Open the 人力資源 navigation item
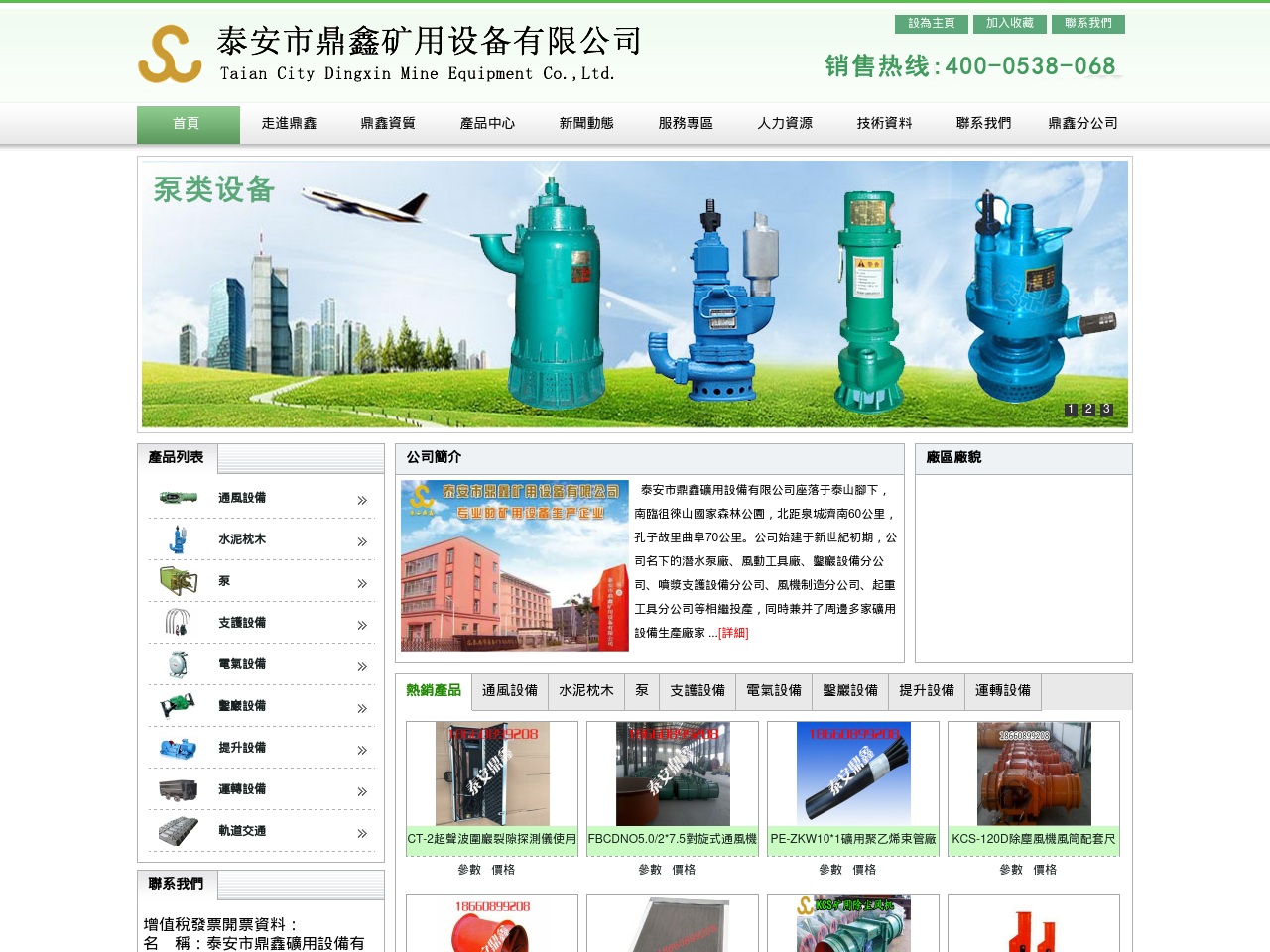This screenshot has width=1270, height=952. click(785, 124)
